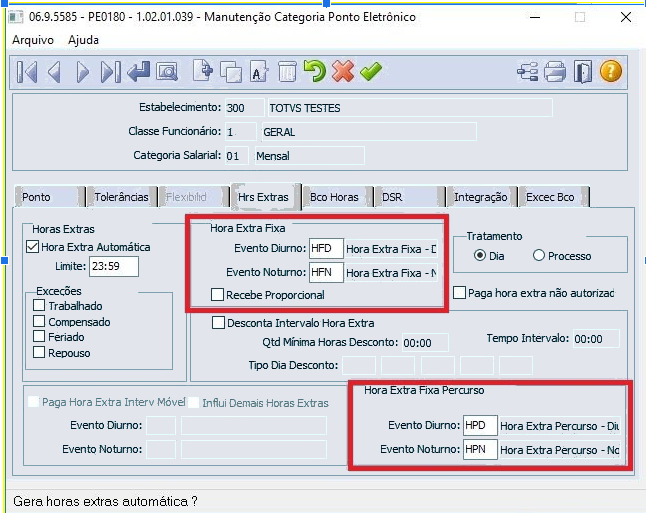Modify record icon with letter A
This screenshot has height=513, width=646.
pyautogui.click(x=259, y=72)
